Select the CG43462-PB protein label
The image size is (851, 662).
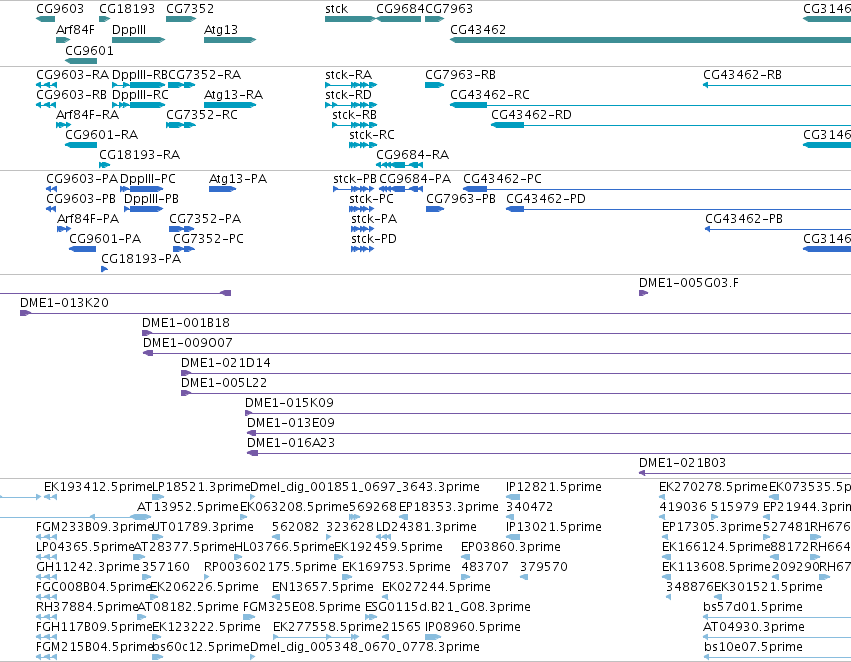point(744,219)
